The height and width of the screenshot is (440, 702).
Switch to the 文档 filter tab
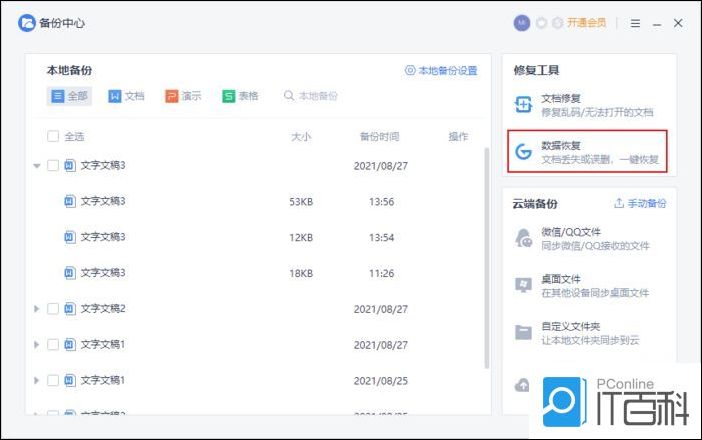(x=126, y=96)
